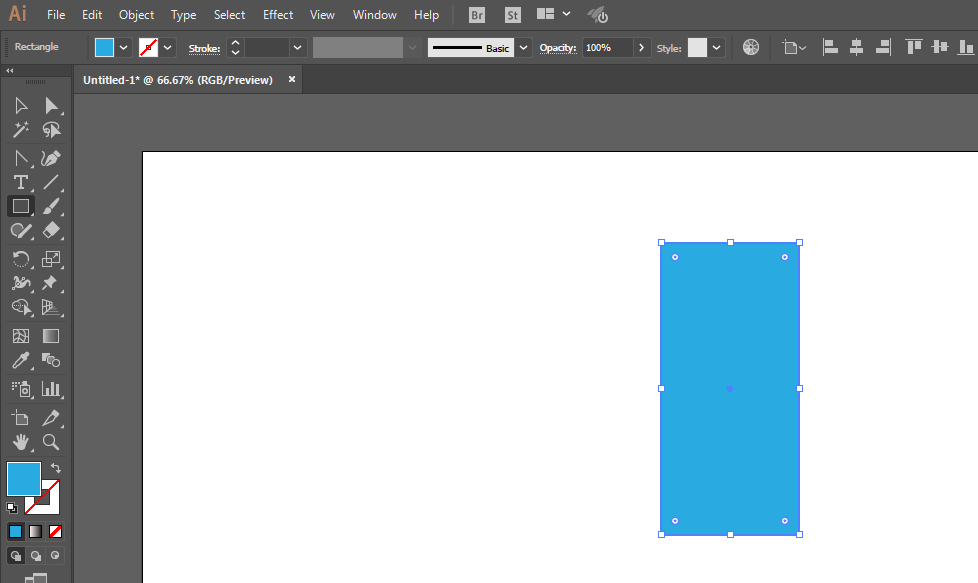The image size is (978, 583).
Task: Select the Eraser tool
Action: pyautogui.click(x=51, y=231)
